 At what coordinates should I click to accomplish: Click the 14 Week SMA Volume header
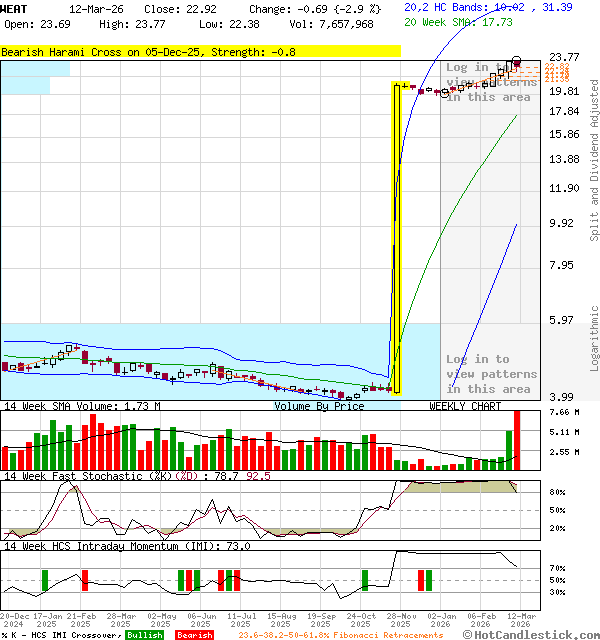click(x=82, y=407)
